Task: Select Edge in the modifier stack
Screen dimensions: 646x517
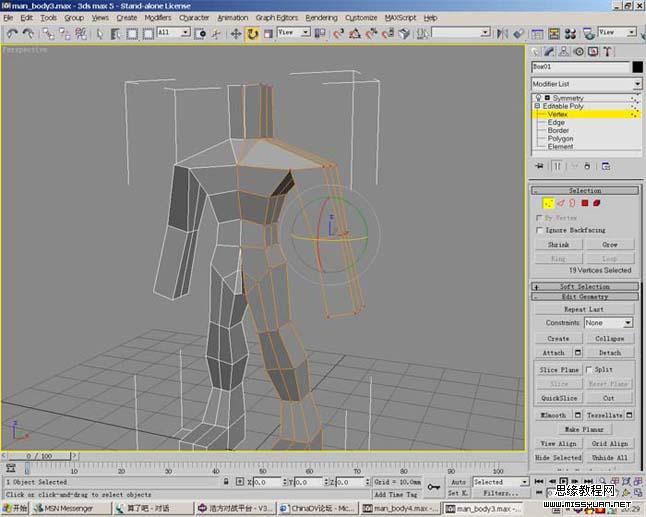Action: click(556, 122)
